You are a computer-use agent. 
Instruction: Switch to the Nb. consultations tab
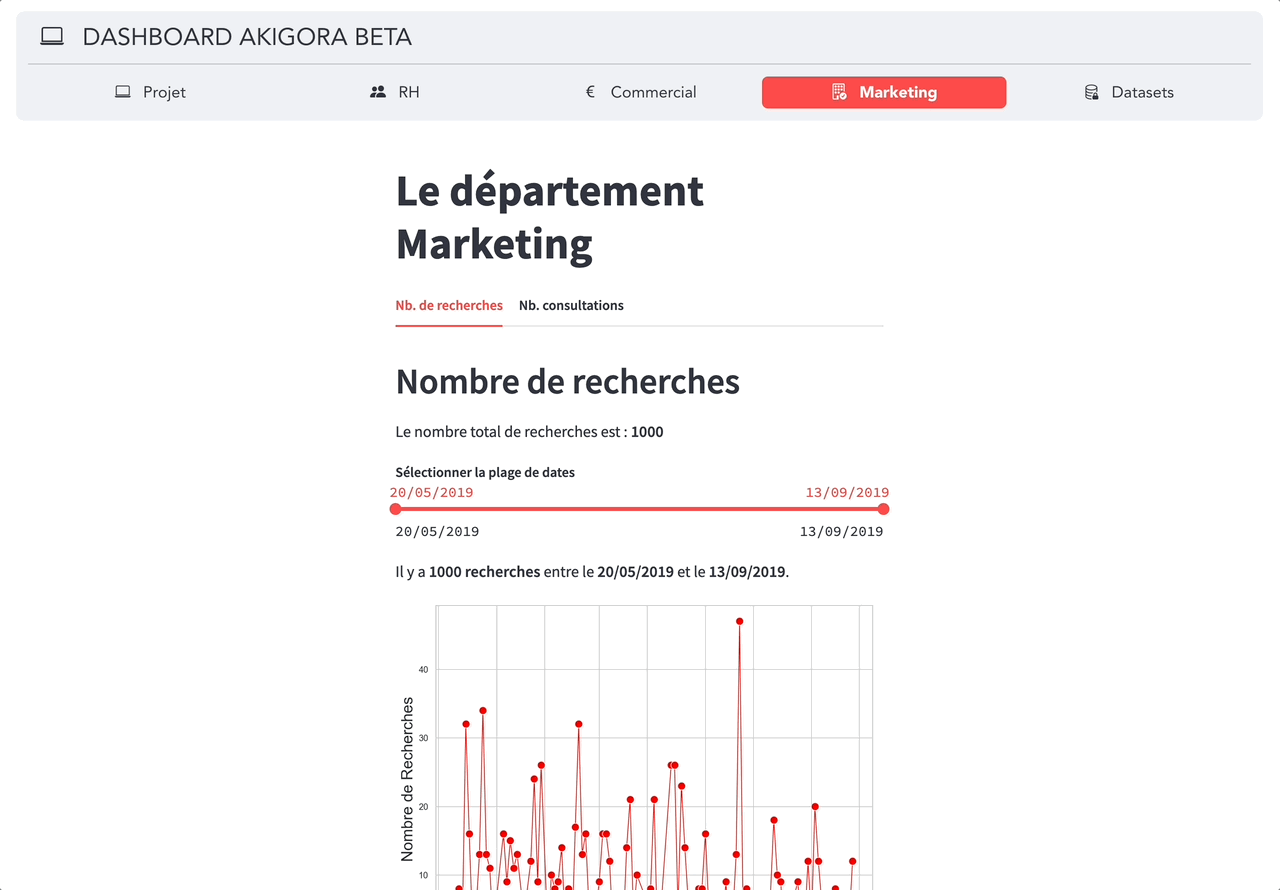(571, 306)
